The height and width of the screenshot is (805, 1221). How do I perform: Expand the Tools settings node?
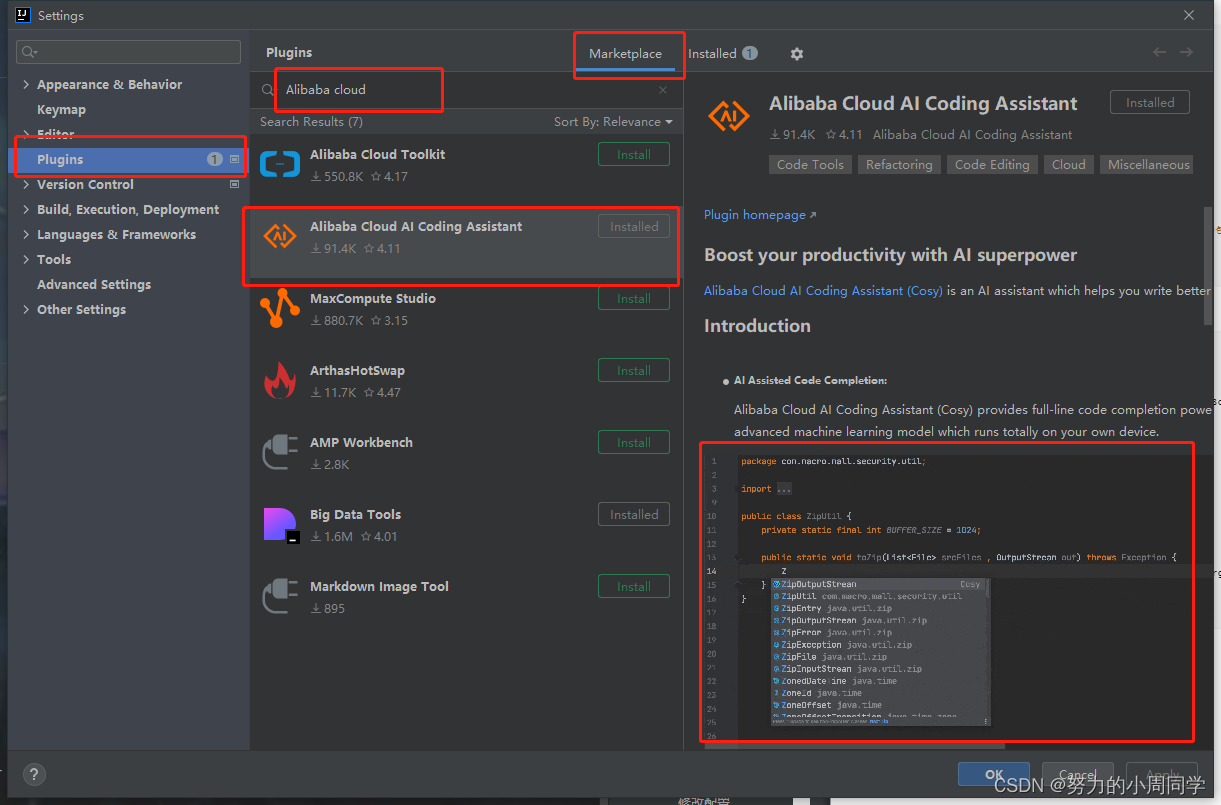26,260
